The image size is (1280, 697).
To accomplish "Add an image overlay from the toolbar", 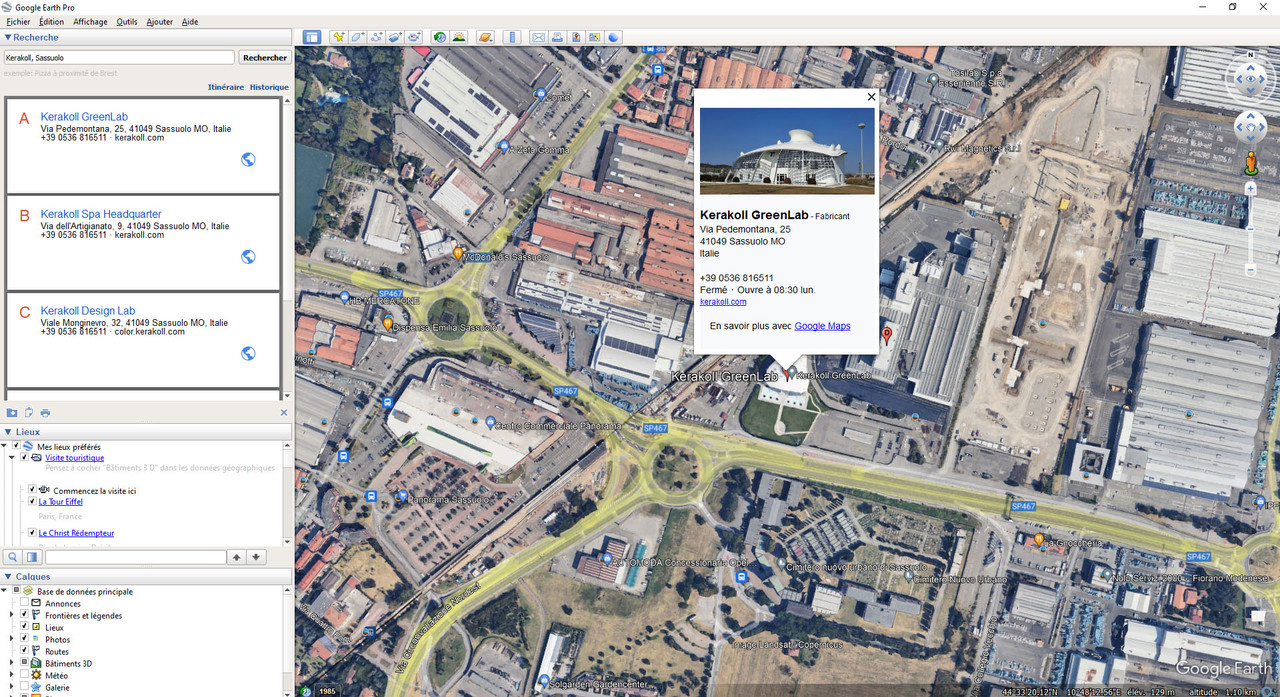I will pyautogui.click(x=395, y=37).
